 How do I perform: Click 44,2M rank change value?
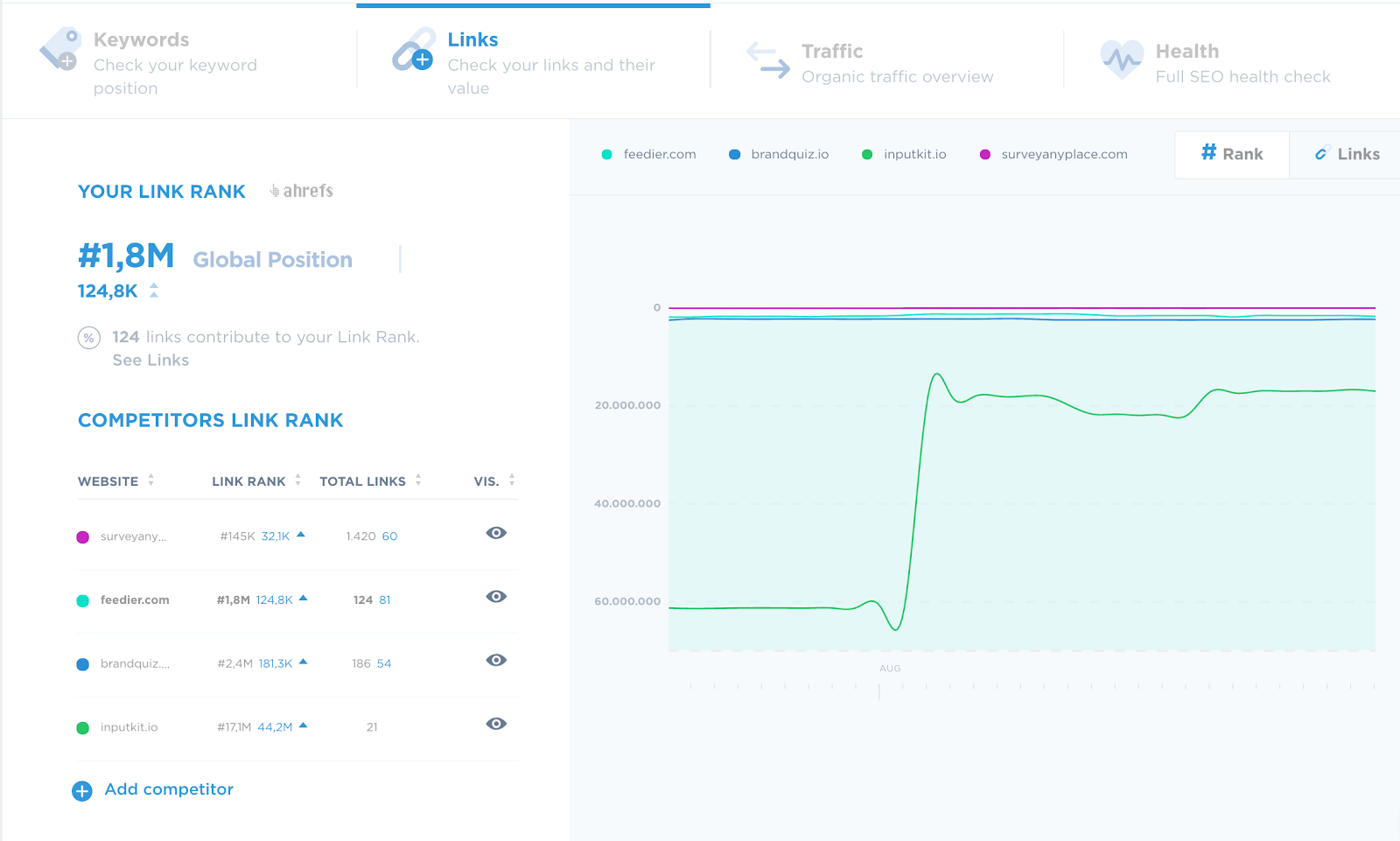point(275,727)
